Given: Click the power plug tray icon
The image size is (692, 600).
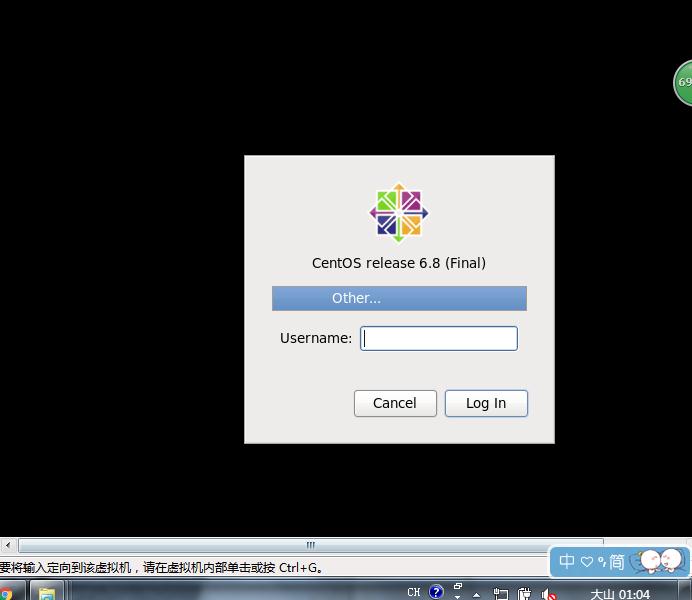Looking at the screenshot, I should (524, 594).
